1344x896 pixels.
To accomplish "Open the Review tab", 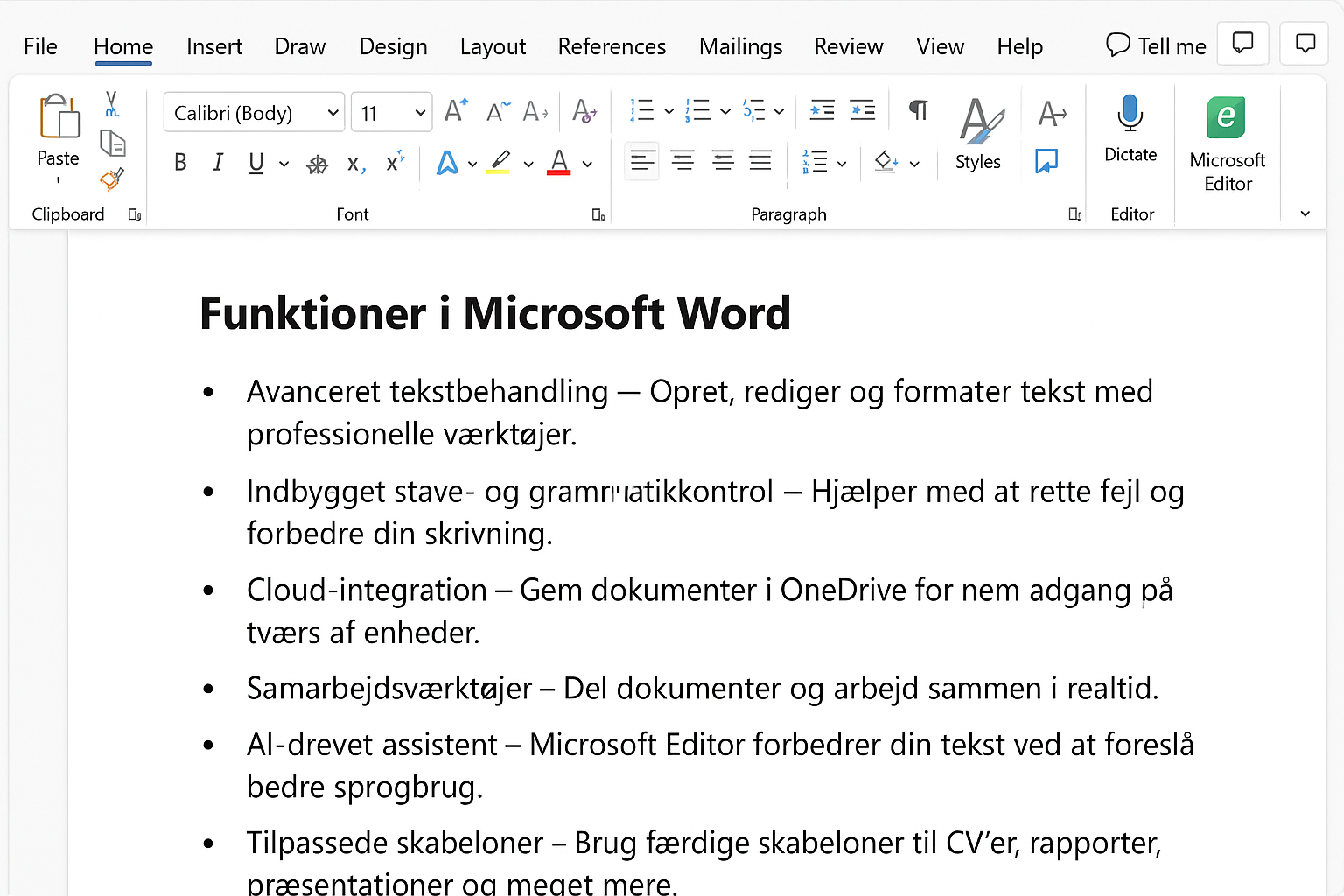I will (849, 46).
